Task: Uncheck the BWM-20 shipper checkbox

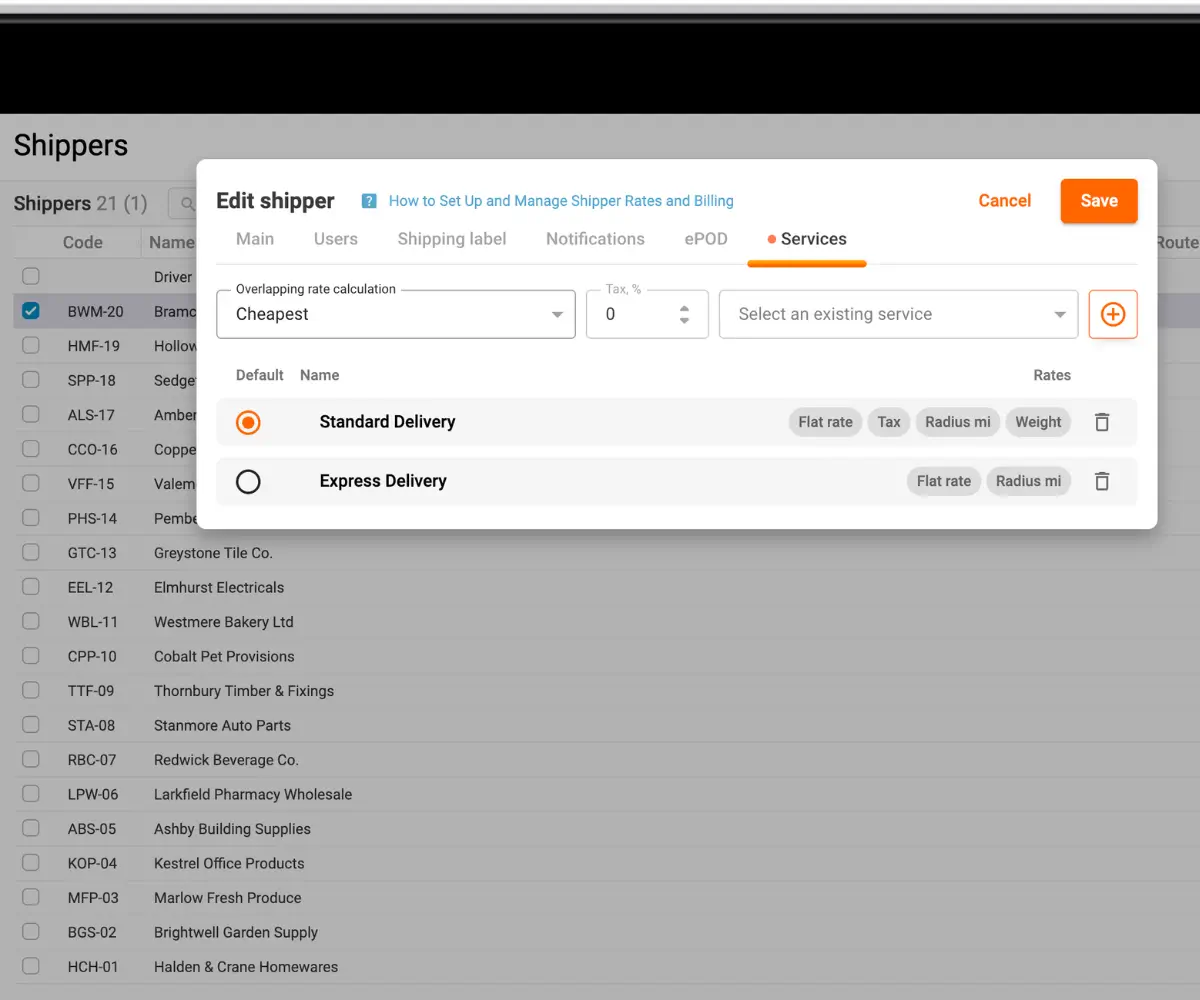Action: point(31,311)
